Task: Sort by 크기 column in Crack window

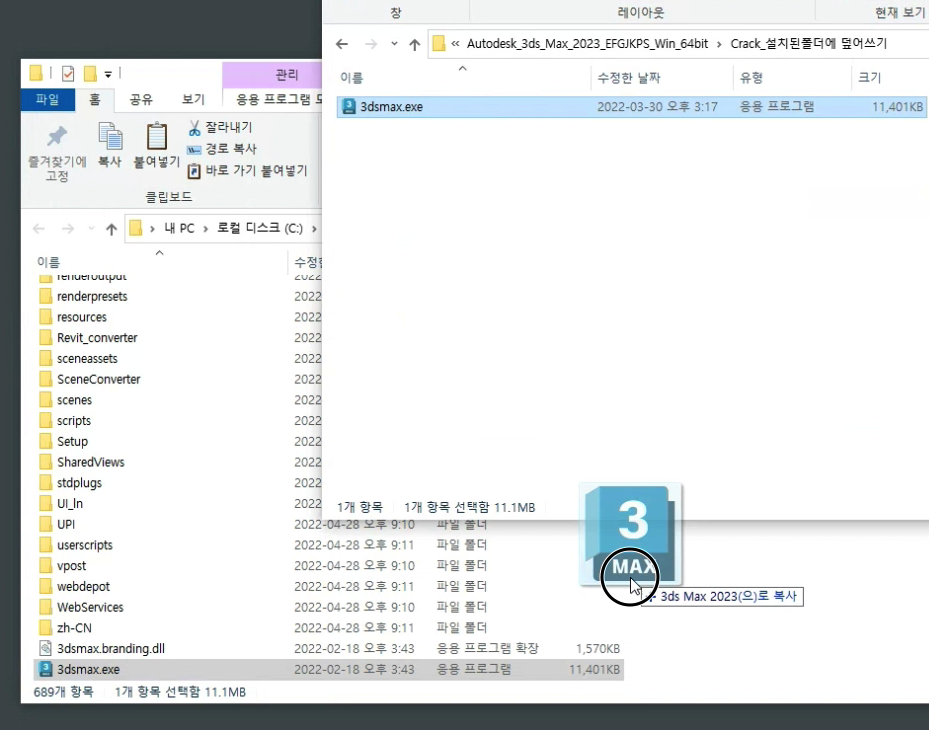Action: pos(869,78)
